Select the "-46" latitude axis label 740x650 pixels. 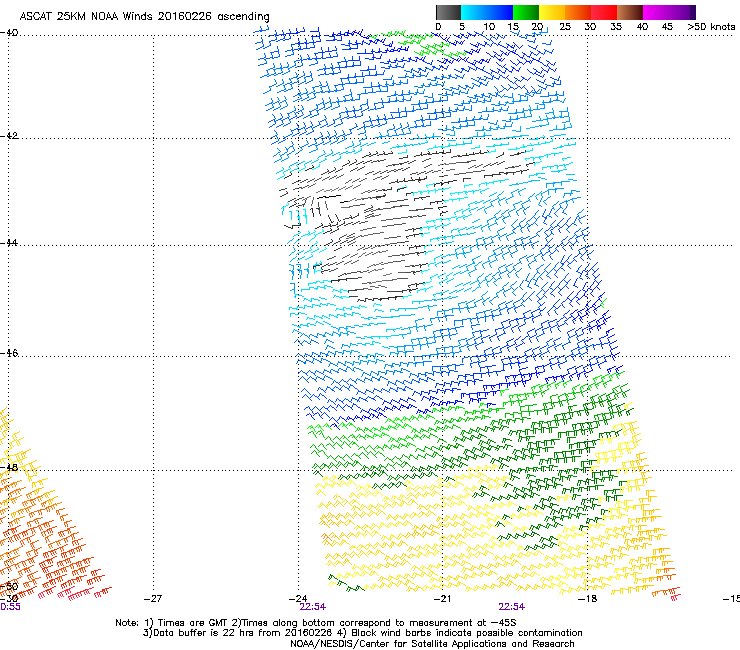point(9,353)
